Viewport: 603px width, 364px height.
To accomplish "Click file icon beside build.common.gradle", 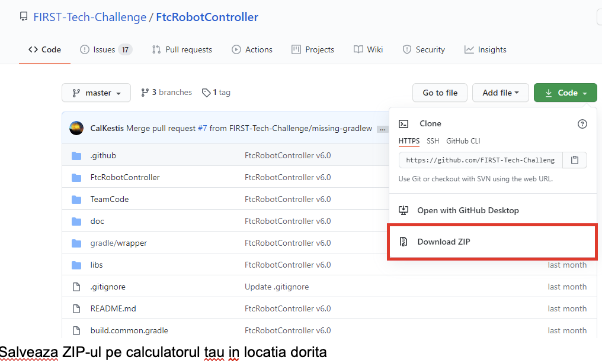I will click(77, 331).
